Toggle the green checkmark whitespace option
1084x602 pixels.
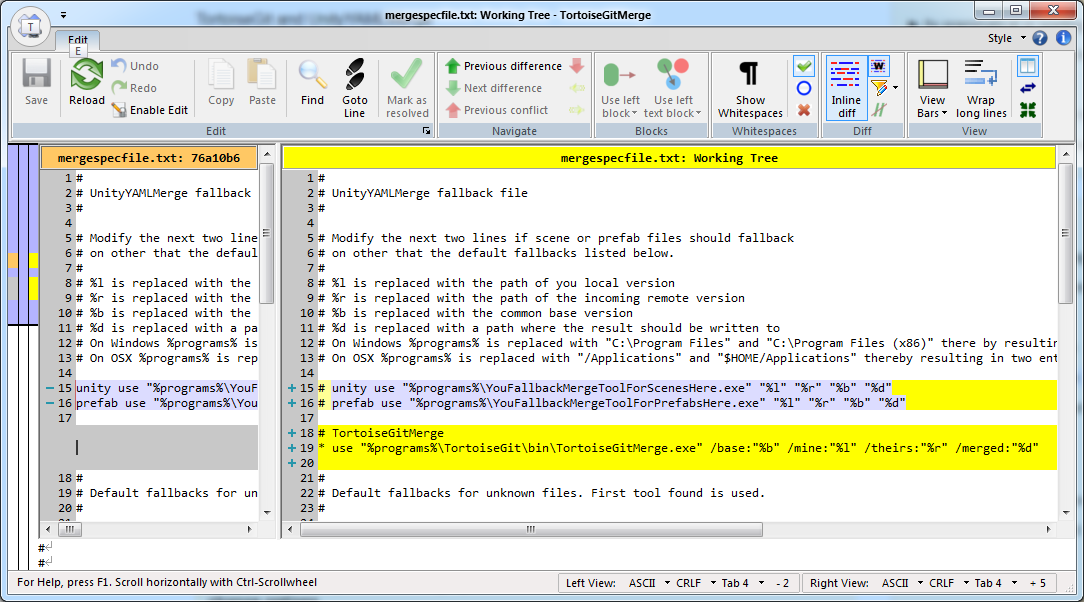(803, 66)
